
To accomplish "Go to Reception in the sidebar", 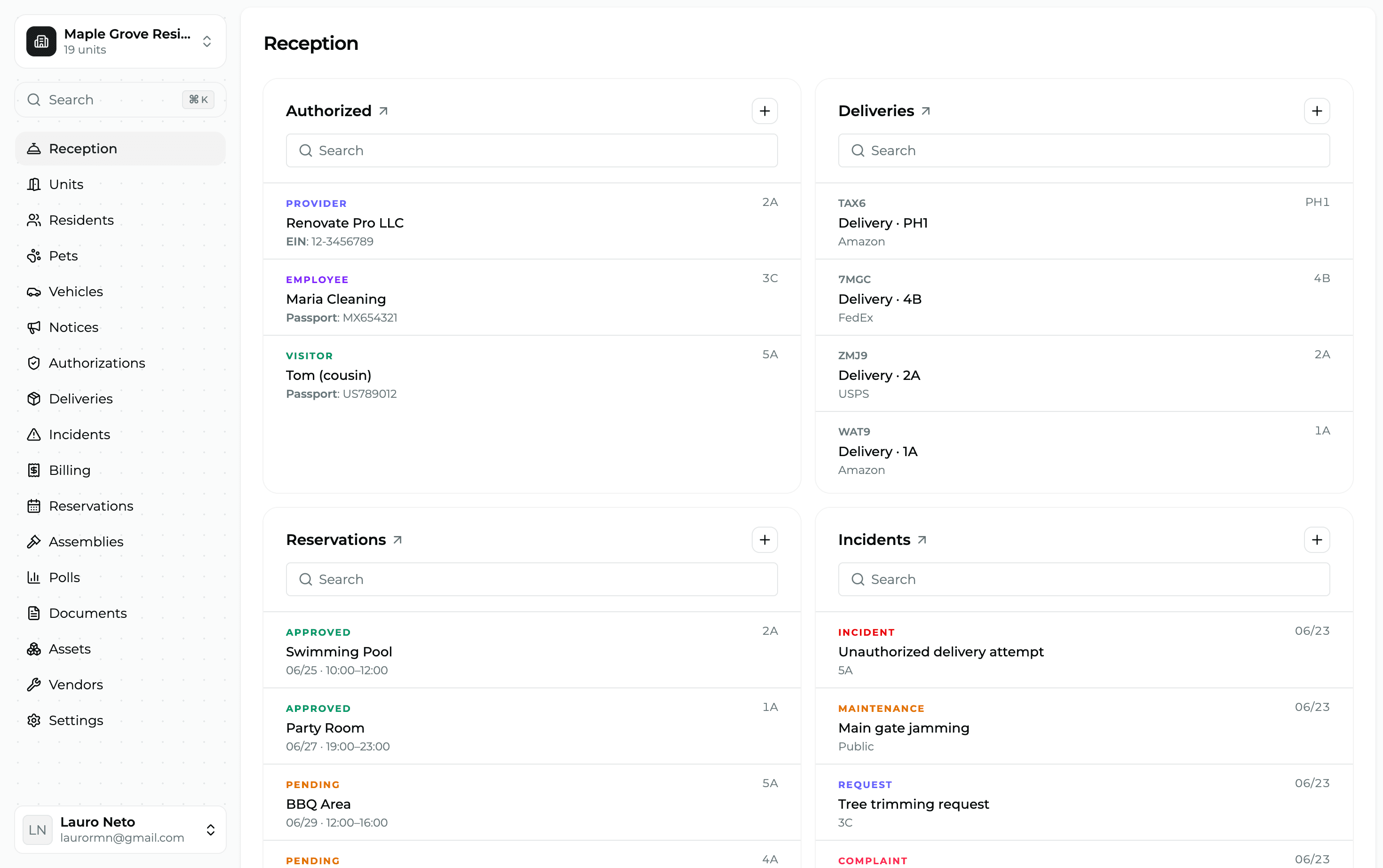I will coord(120,149).
